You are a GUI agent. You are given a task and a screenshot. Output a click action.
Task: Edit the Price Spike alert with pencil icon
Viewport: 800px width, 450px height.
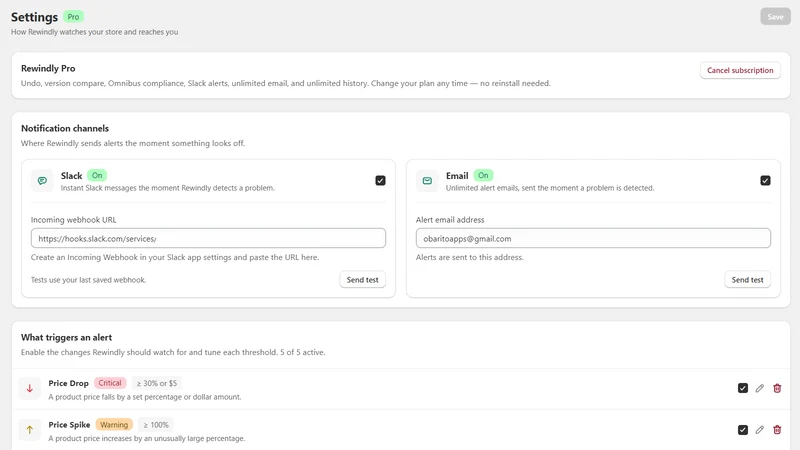(x=760, y=430)
